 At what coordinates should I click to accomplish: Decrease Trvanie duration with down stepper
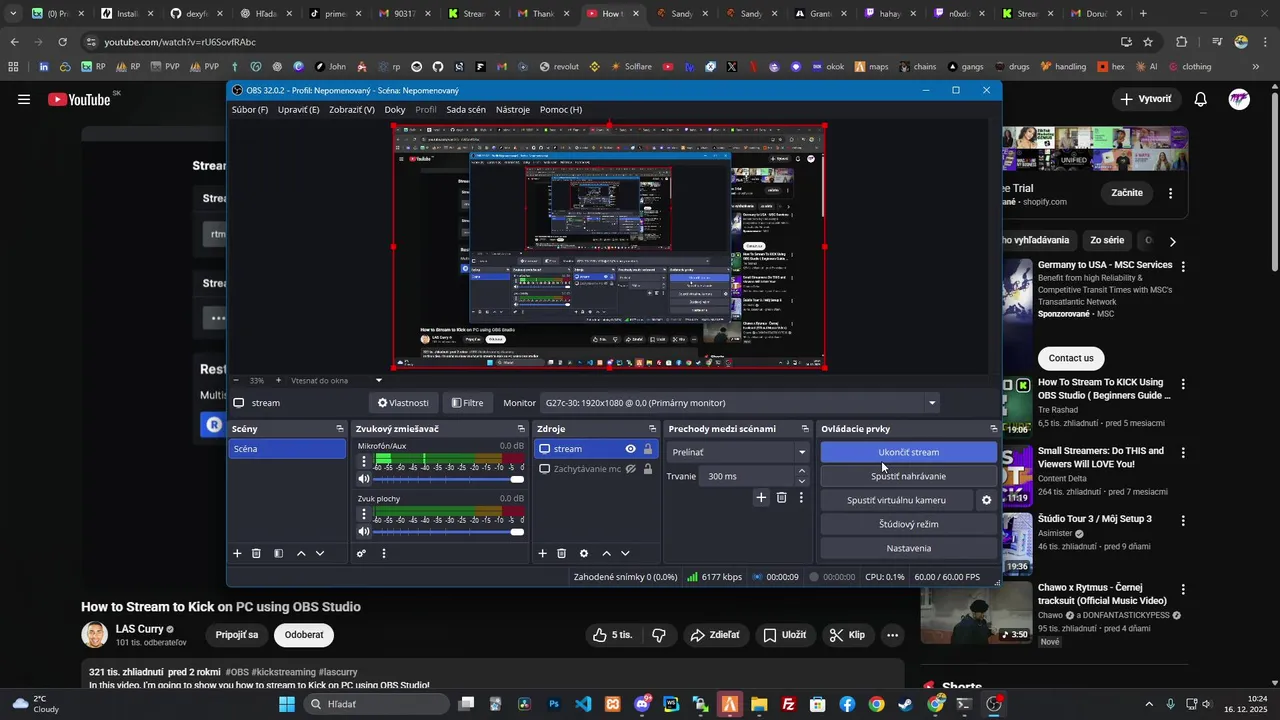click(802, 481)
